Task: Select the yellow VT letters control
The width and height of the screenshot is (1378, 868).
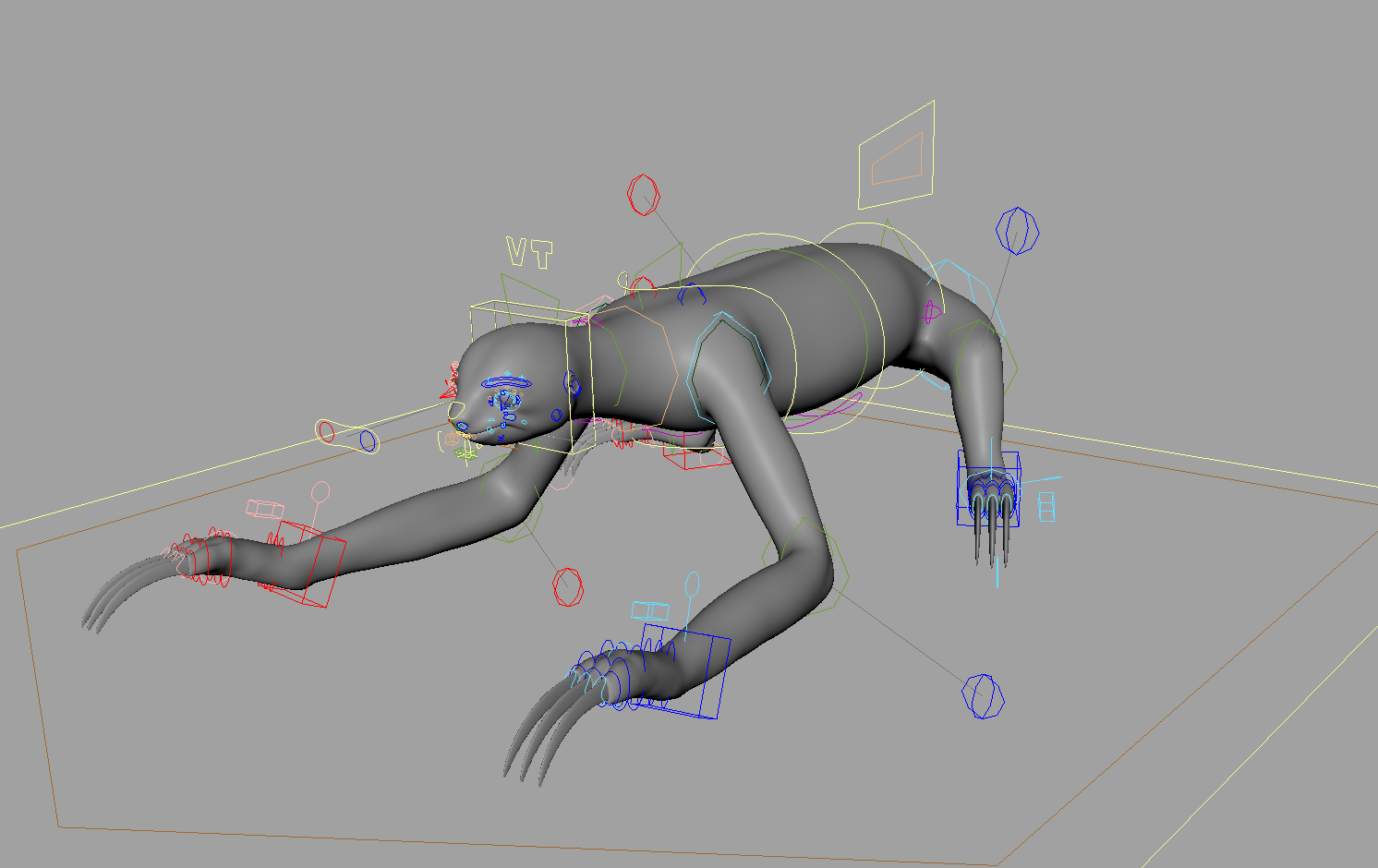Action: tap(529, 253)
